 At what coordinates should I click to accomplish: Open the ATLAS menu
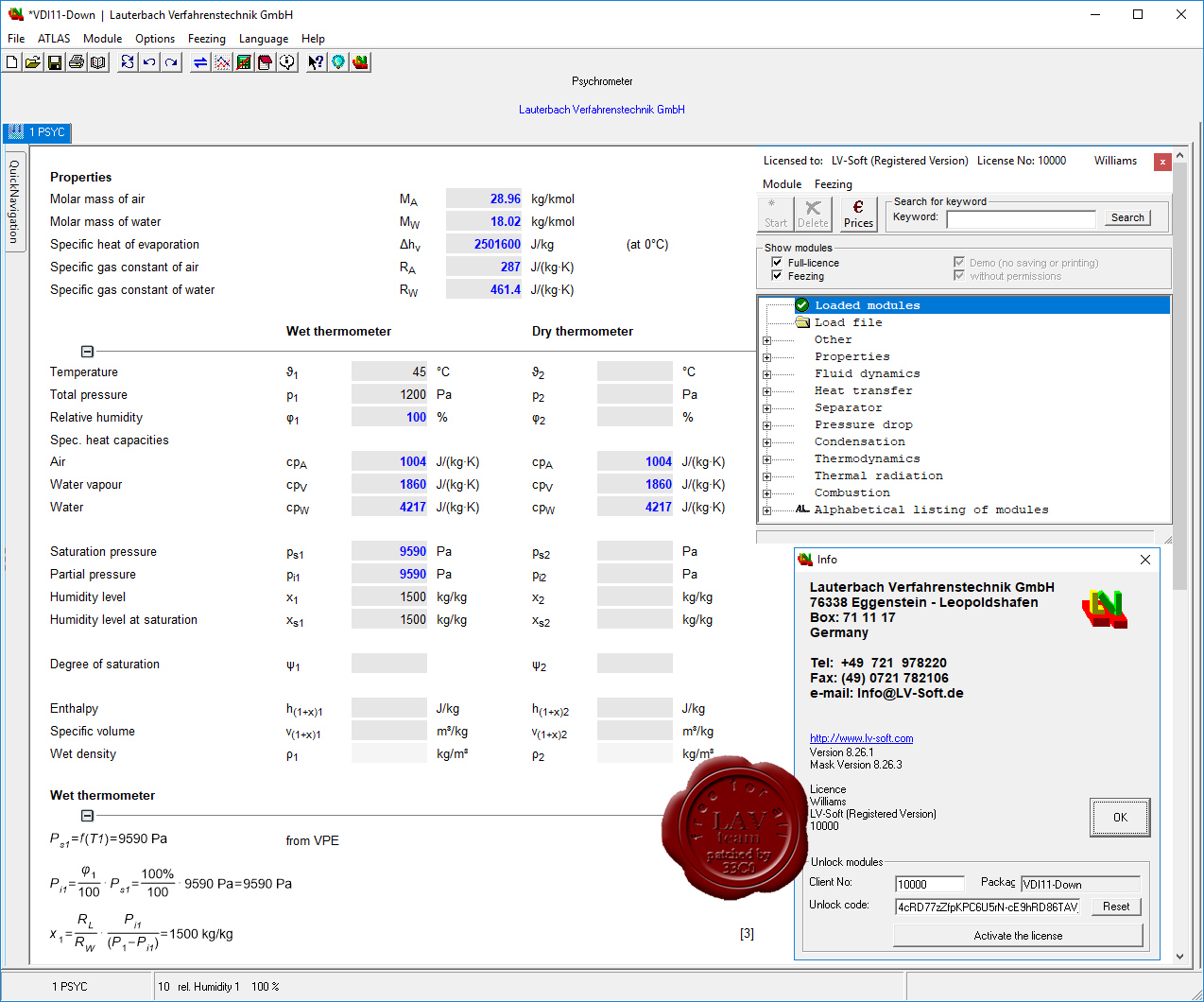[x=54, y=39]
